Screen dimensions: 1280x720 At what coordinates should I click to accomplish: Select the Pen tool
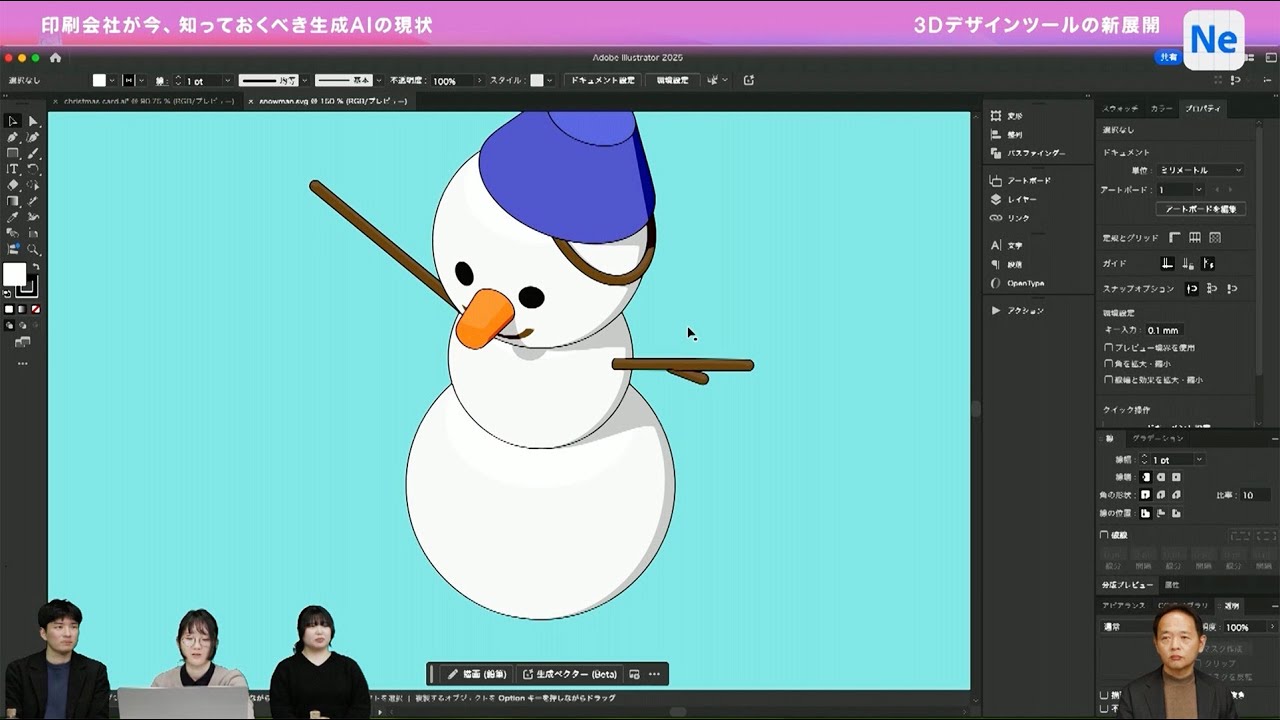pos(13,137)
